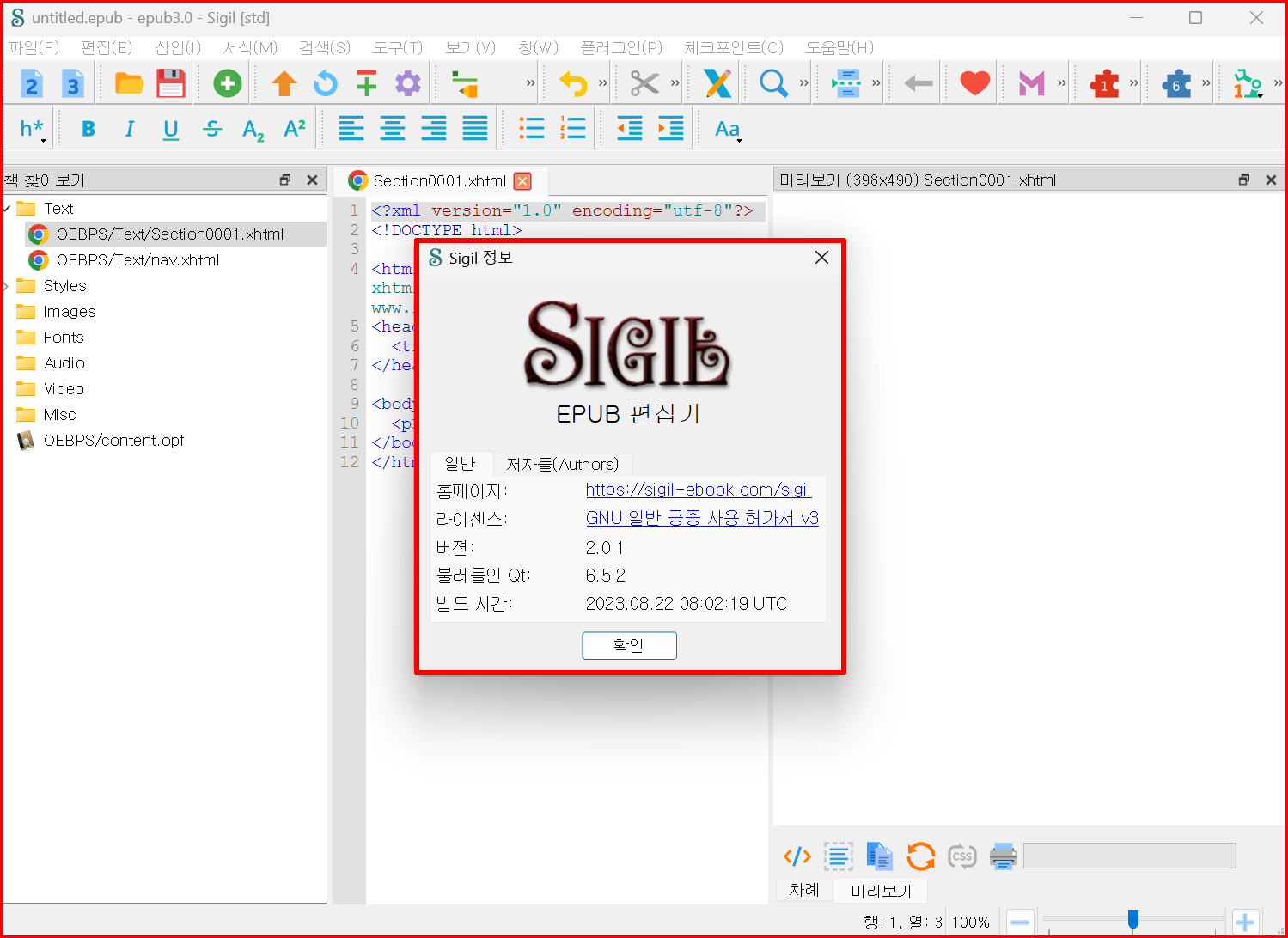1288x938 pixels.
Task: Go back with gray left arrow
Action: [x=919, y=83]
